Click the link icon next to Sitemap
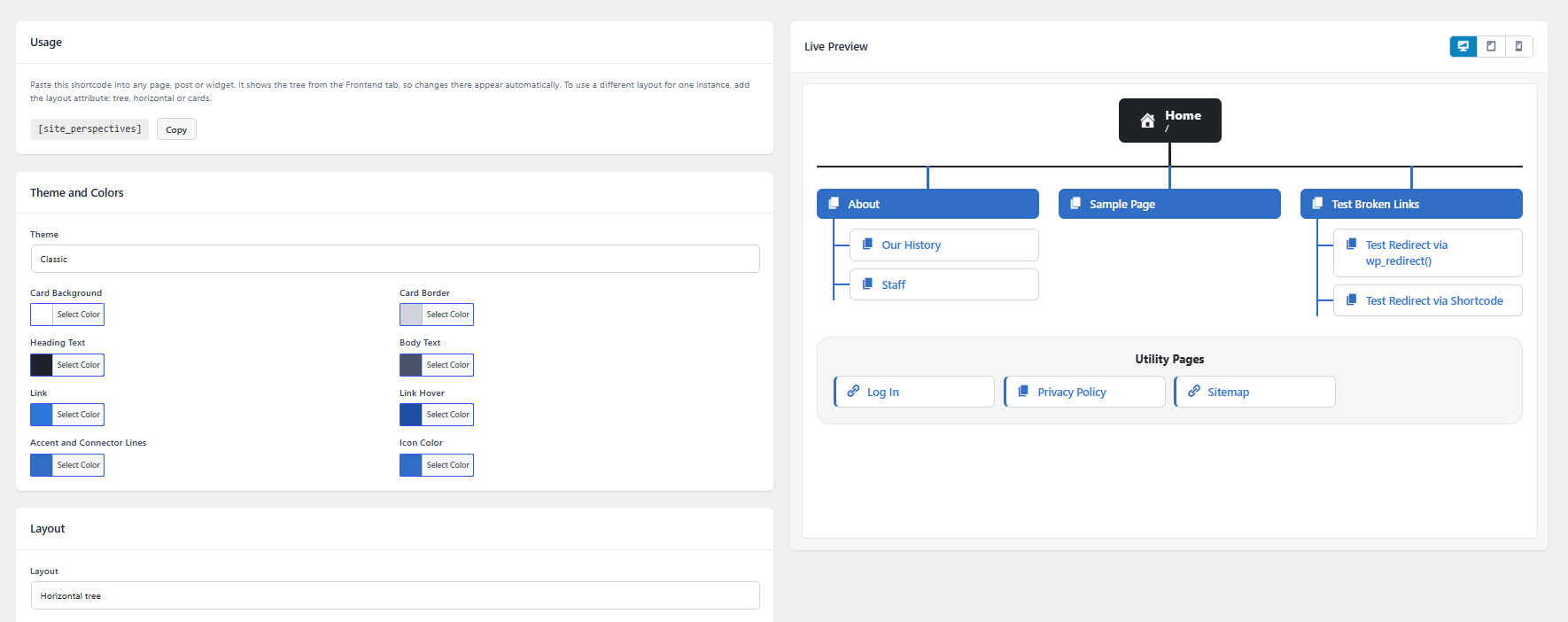1568x622 pixels. pos(1194,391)
